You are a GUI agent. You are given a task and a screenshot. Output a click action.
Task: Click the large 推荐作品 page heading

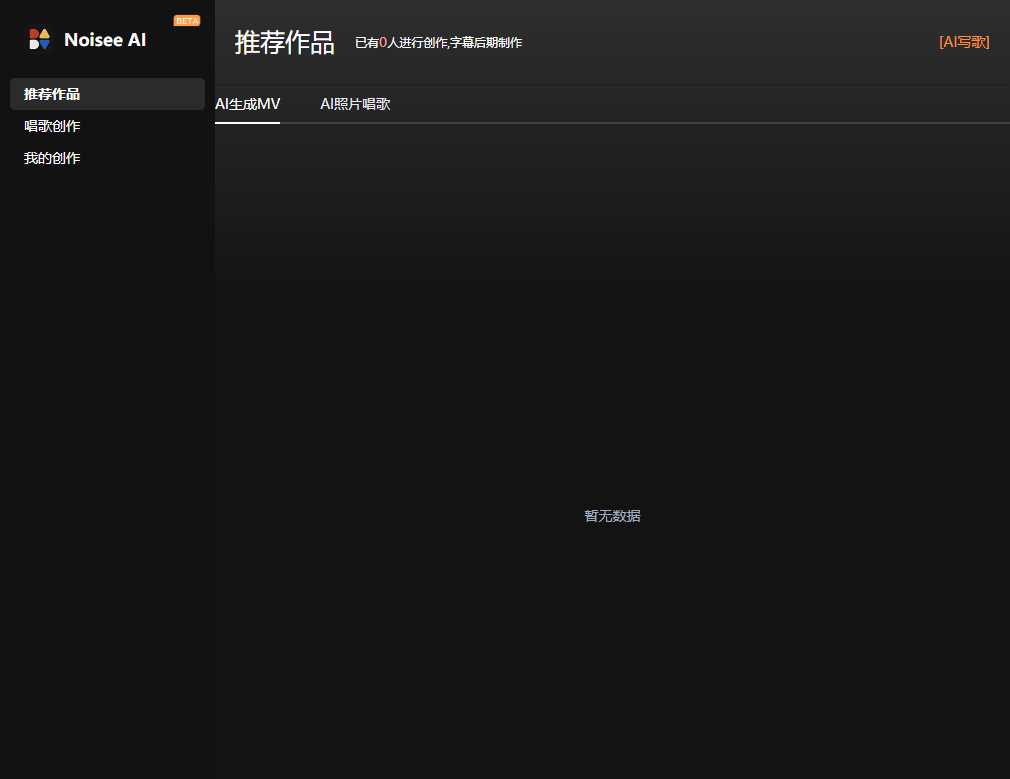click(284, 42)
